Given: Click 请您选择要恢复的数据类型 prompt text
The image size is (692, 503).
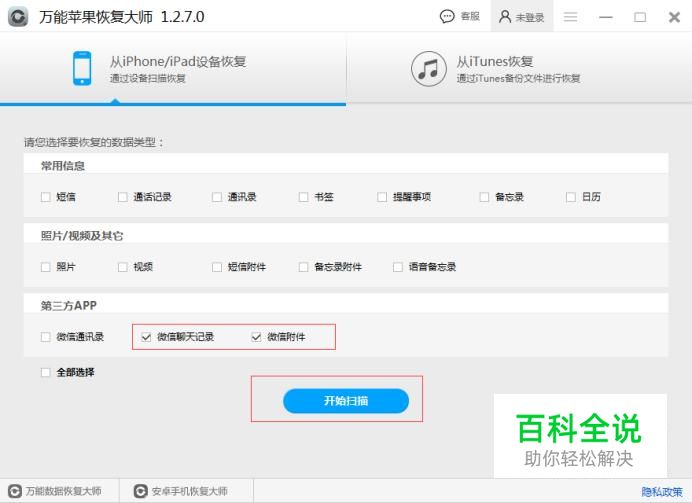Looking at the screenshot, I should click(94, 142).
